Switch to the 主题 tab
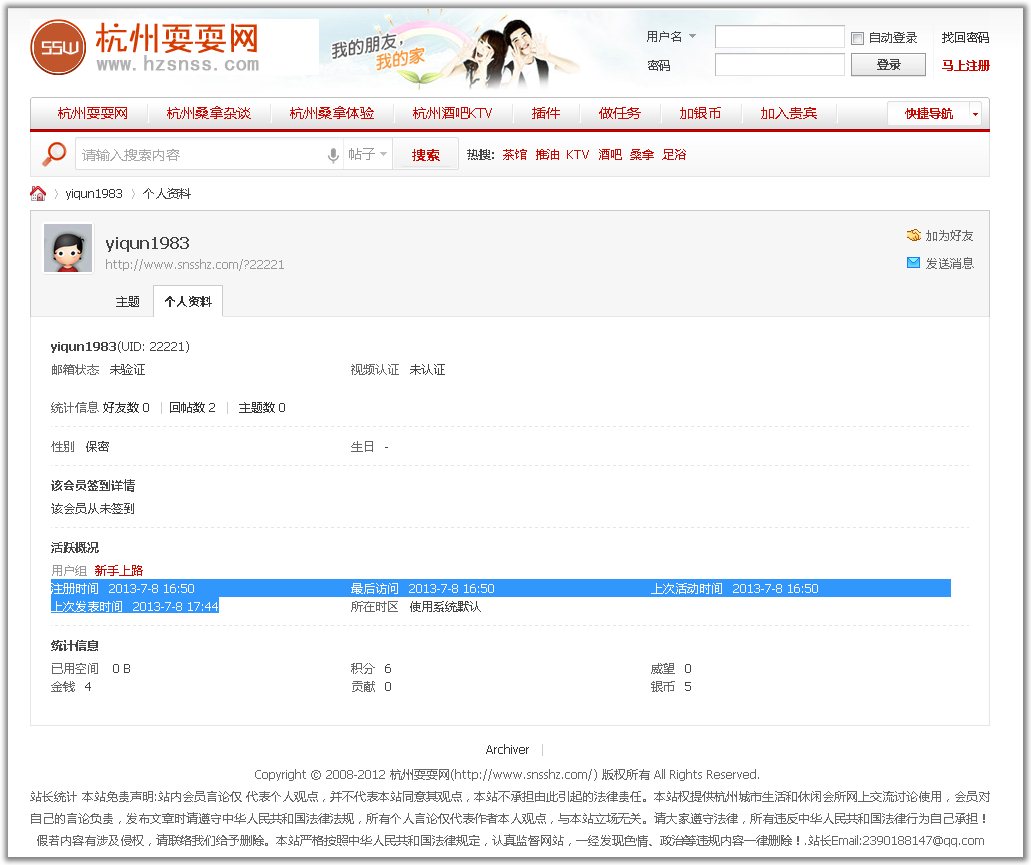The image size is (1031, 865). click(x=128, y=301)
